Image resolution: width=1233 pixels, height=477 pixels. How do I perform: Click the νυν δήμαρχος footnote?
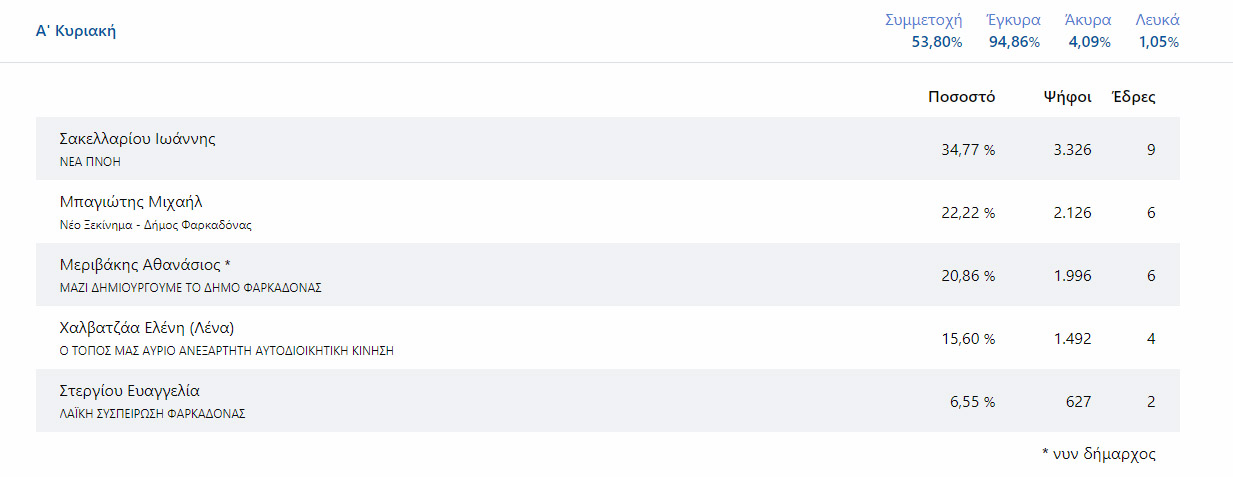(x=1098, y=454)
